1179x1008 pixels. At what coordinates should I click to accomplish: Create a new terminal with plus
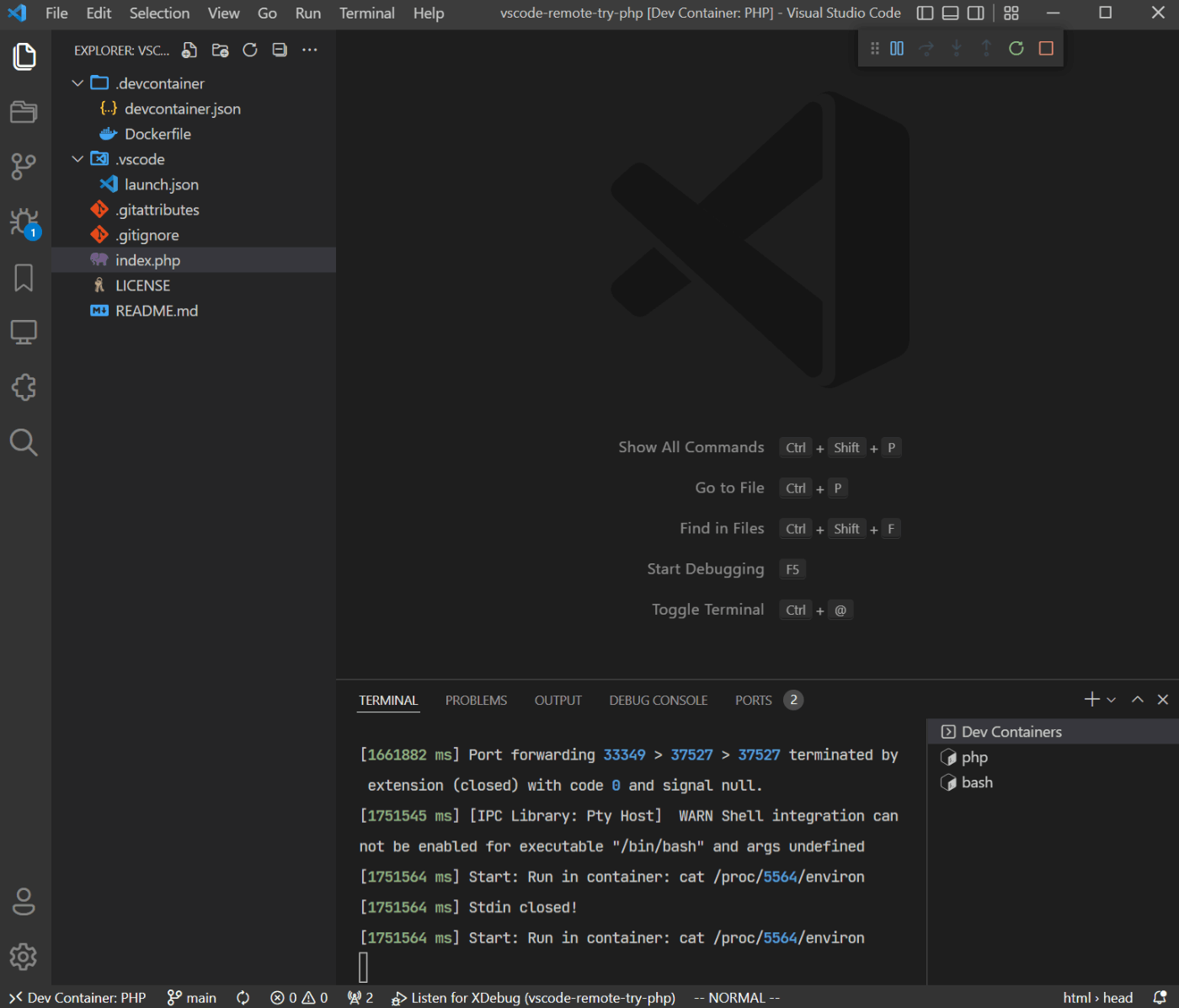pos(1092,700)
